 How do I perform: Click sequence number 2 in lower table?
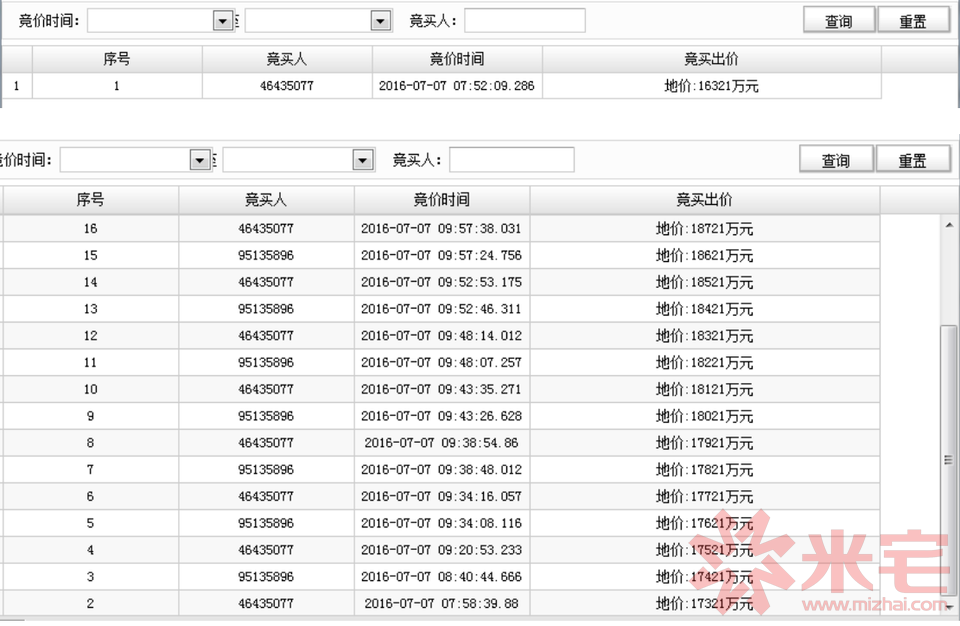91,603
